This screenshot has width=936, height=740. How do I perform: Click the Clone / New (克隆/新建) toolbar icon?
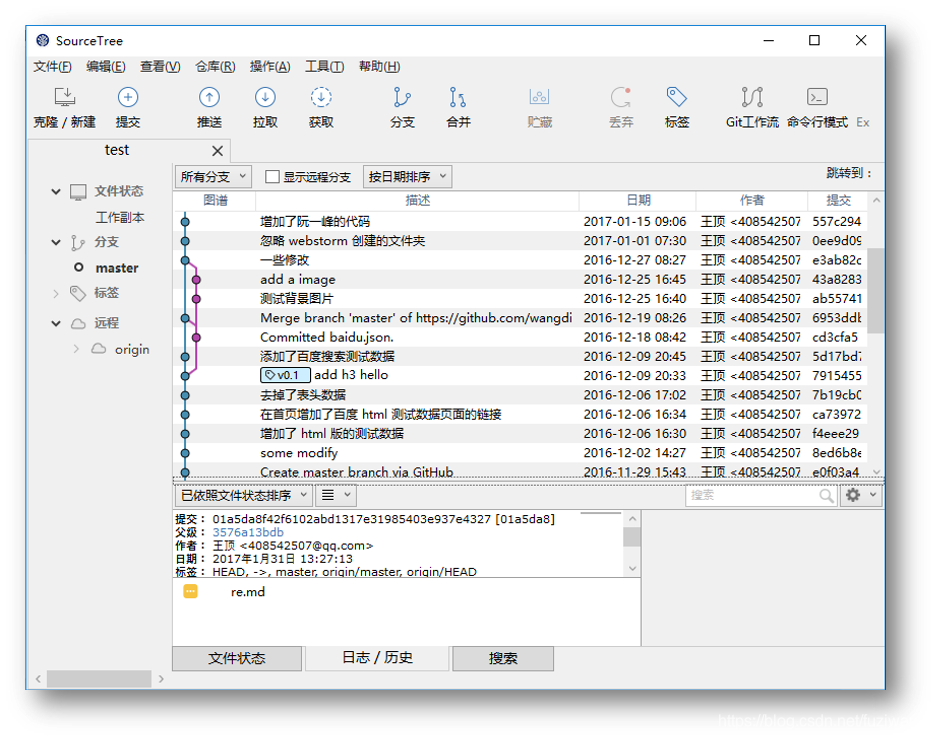coord(64,97)
